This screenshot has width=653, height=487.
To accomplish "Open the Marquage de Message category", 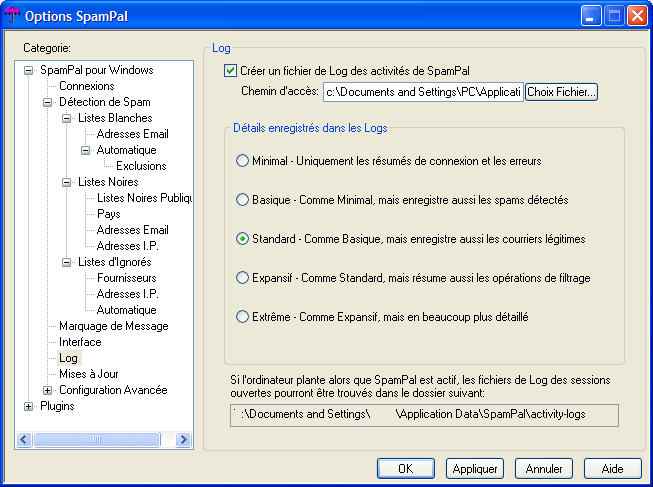I will click(114, 326).
